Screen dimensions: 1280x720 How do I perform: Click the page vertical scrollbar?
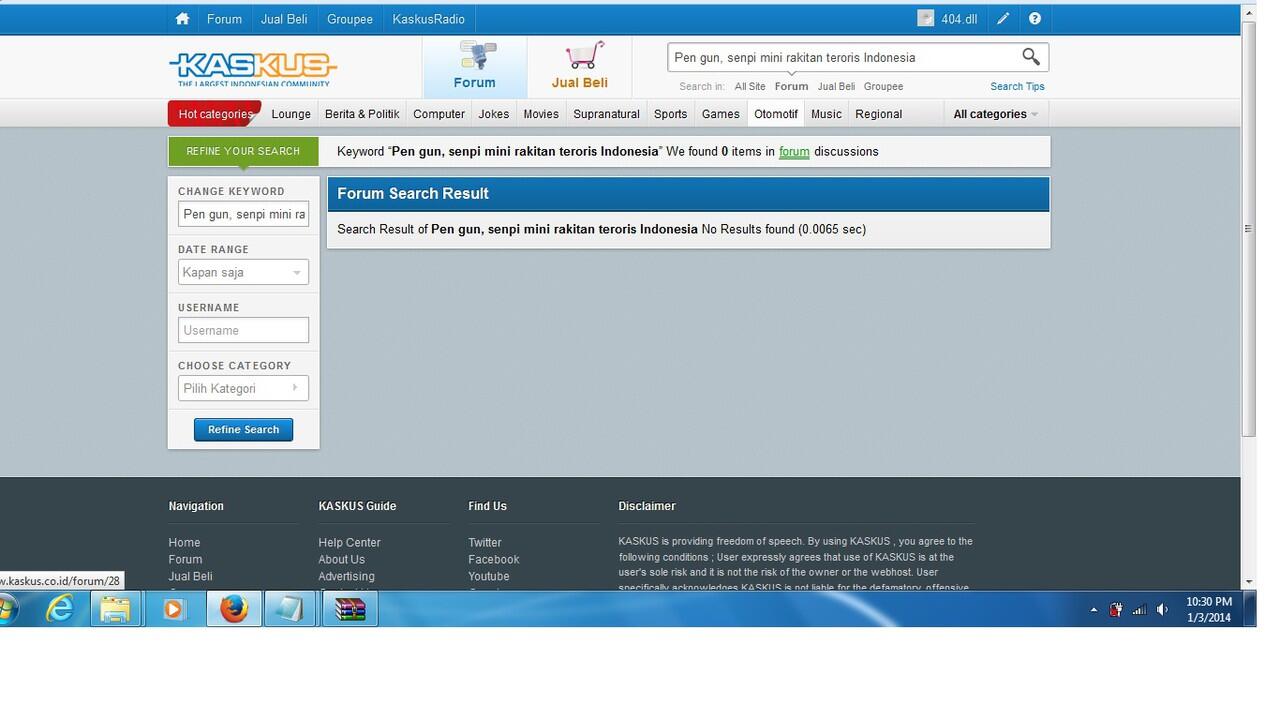pos(1248,228)
